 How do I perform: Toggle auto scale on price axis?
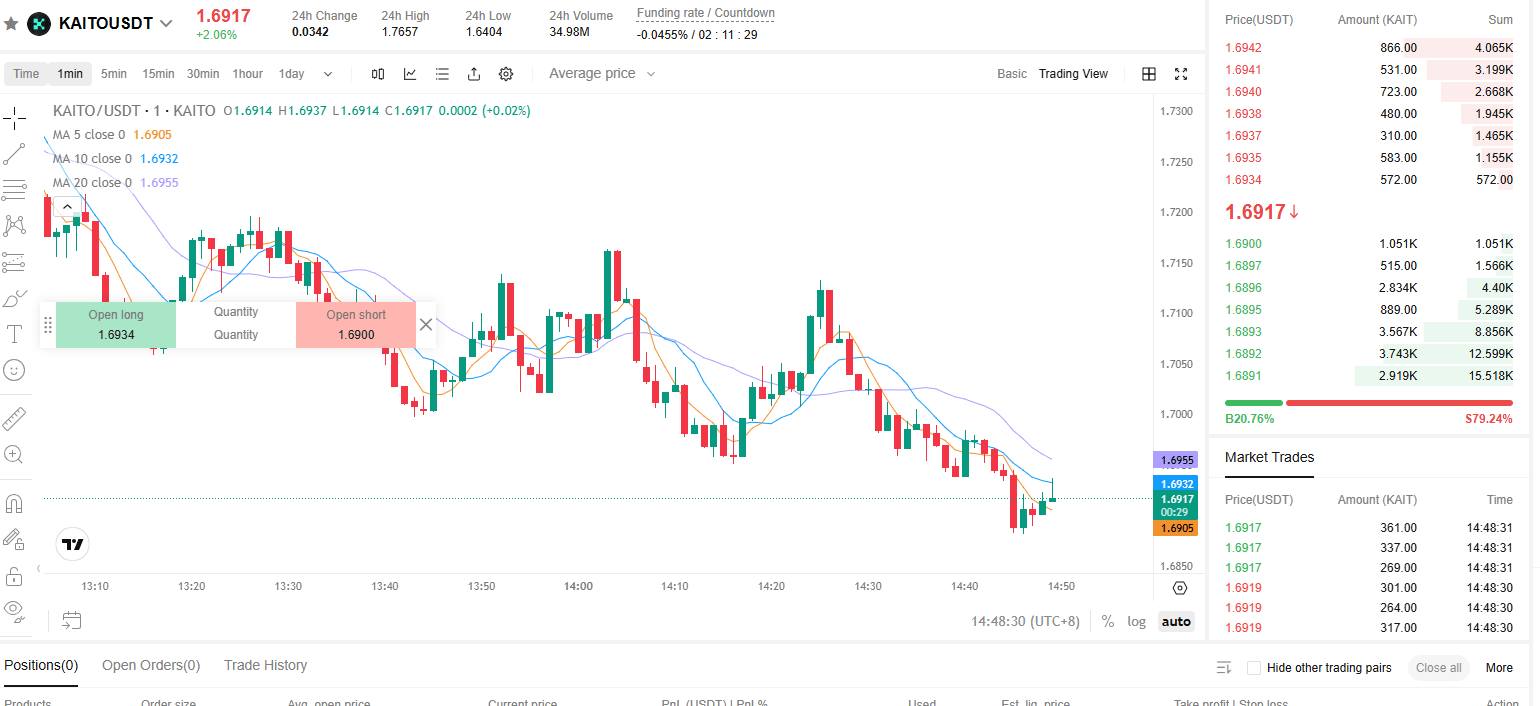click(x=1176, y=621)
